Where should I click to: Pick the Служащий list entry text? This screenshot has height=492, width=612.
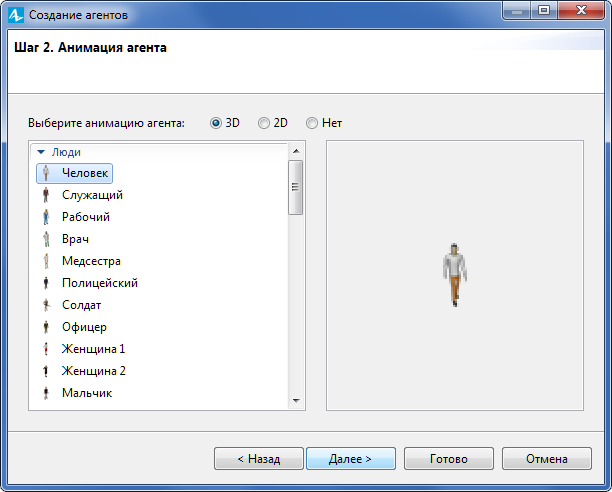(x=93, y=195)
